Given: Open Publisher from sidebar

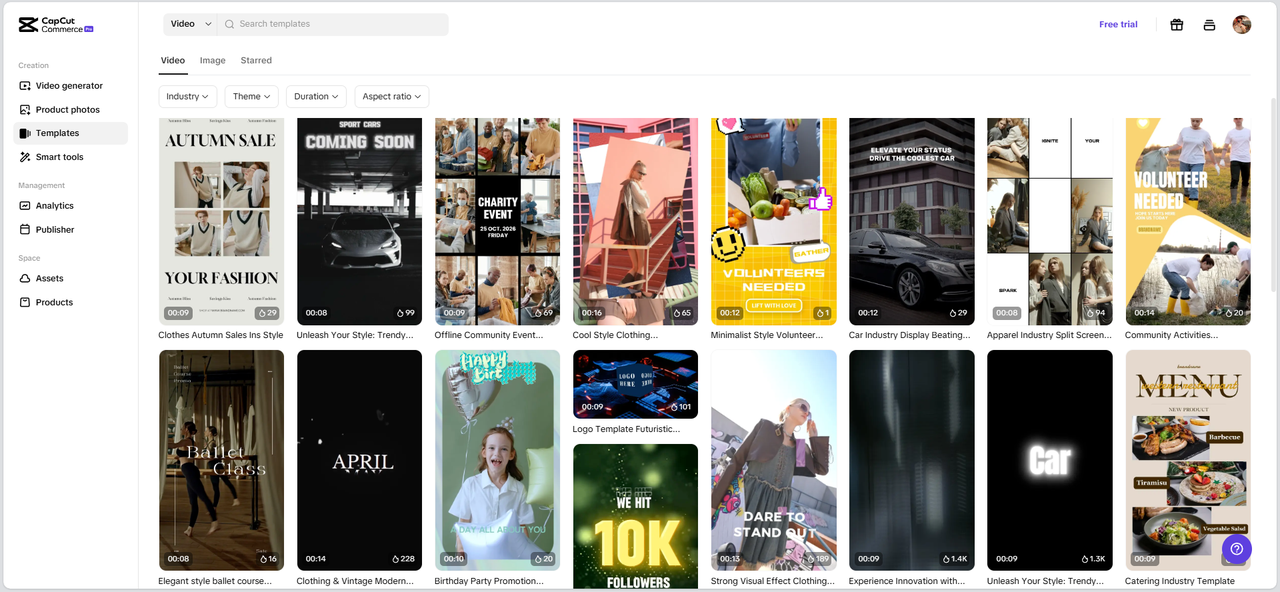Looking at the screenshot, I should (x=55, y=230).
